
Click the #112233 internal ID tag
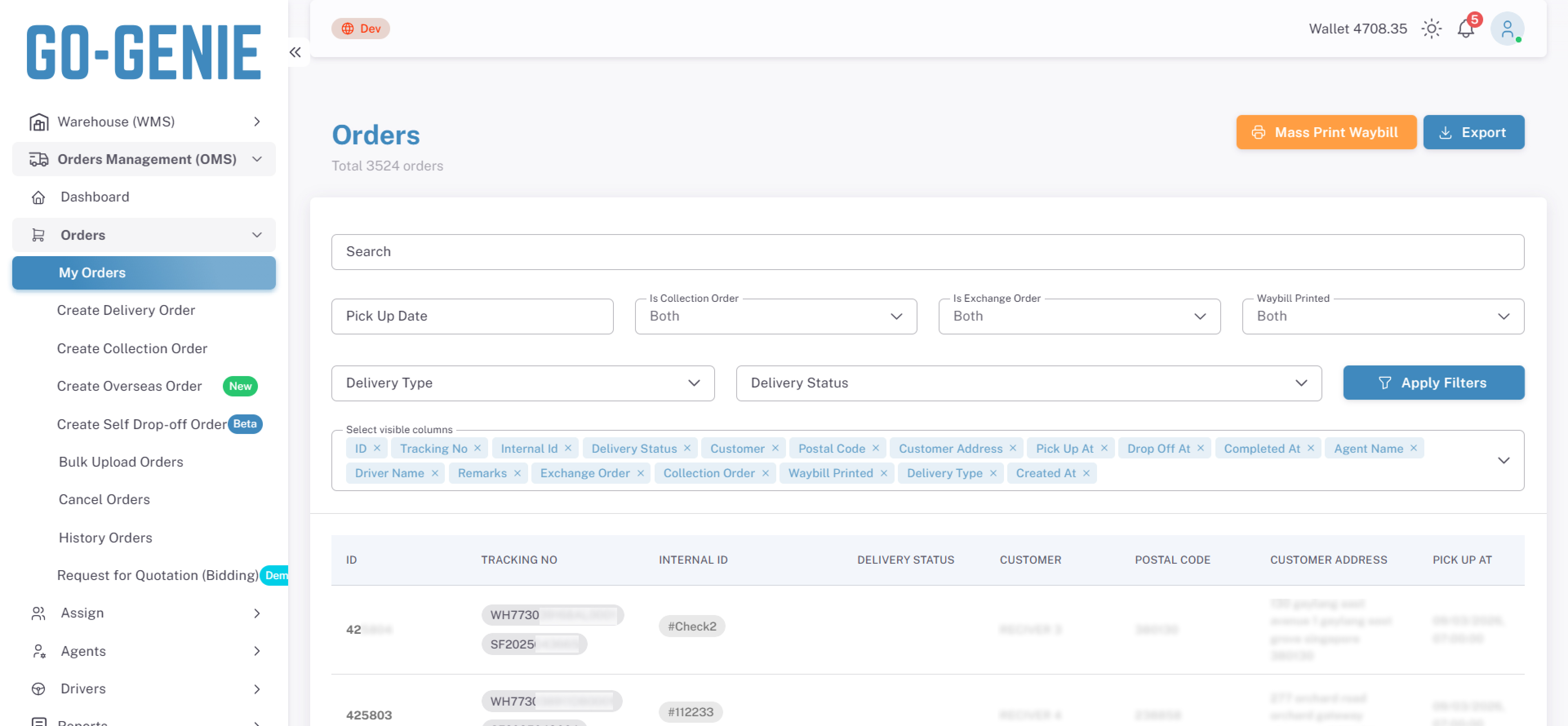click(690, 712)
